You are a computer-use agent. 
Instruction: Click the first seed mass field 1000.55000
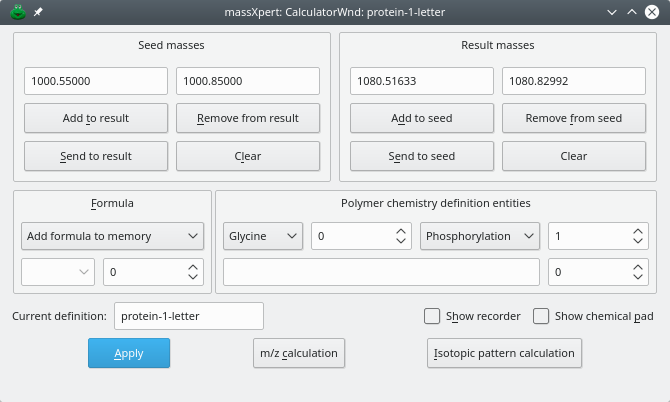pyautogui.click(x=95, y=81)
